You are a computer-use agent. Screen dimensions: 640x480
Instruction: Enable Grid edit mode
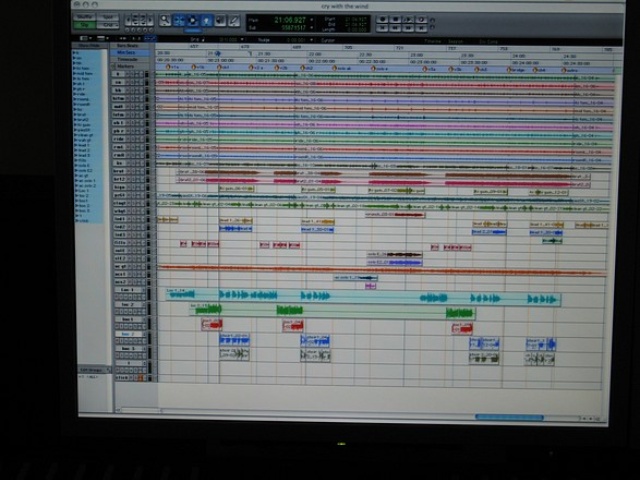[108, 25]
